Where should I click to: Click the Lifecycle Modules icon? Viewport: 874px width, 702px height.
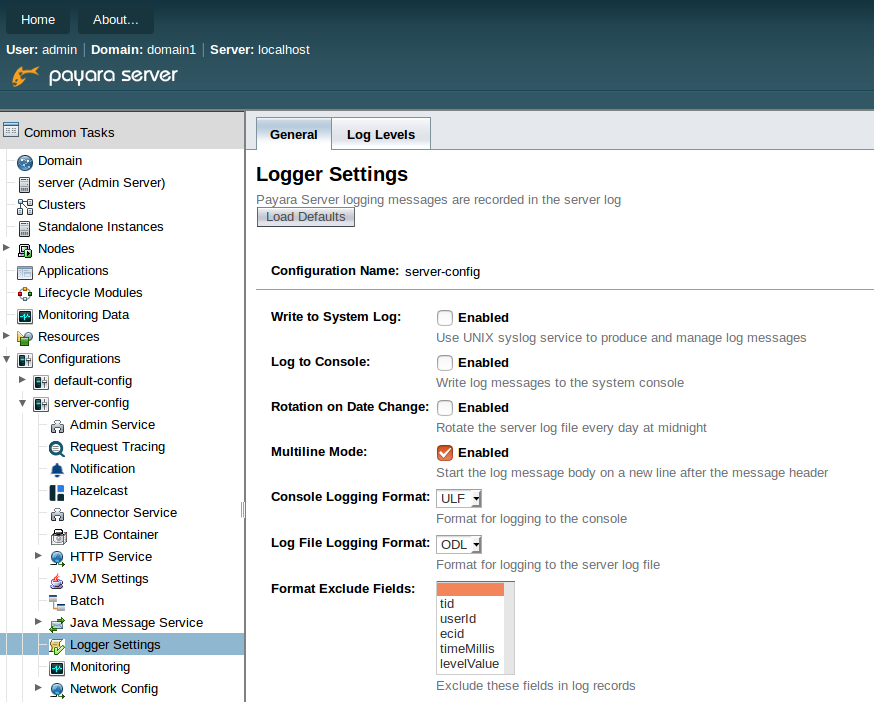(x=25, y=294)
